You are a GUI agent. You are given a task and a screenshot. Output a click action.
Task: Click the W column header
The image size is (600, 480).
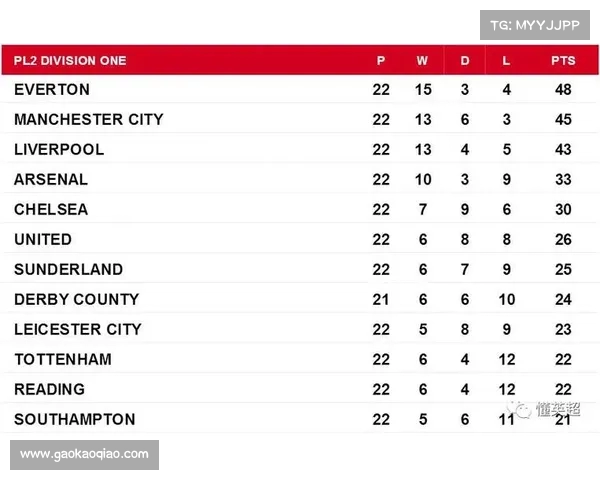(x=422, y=60)
